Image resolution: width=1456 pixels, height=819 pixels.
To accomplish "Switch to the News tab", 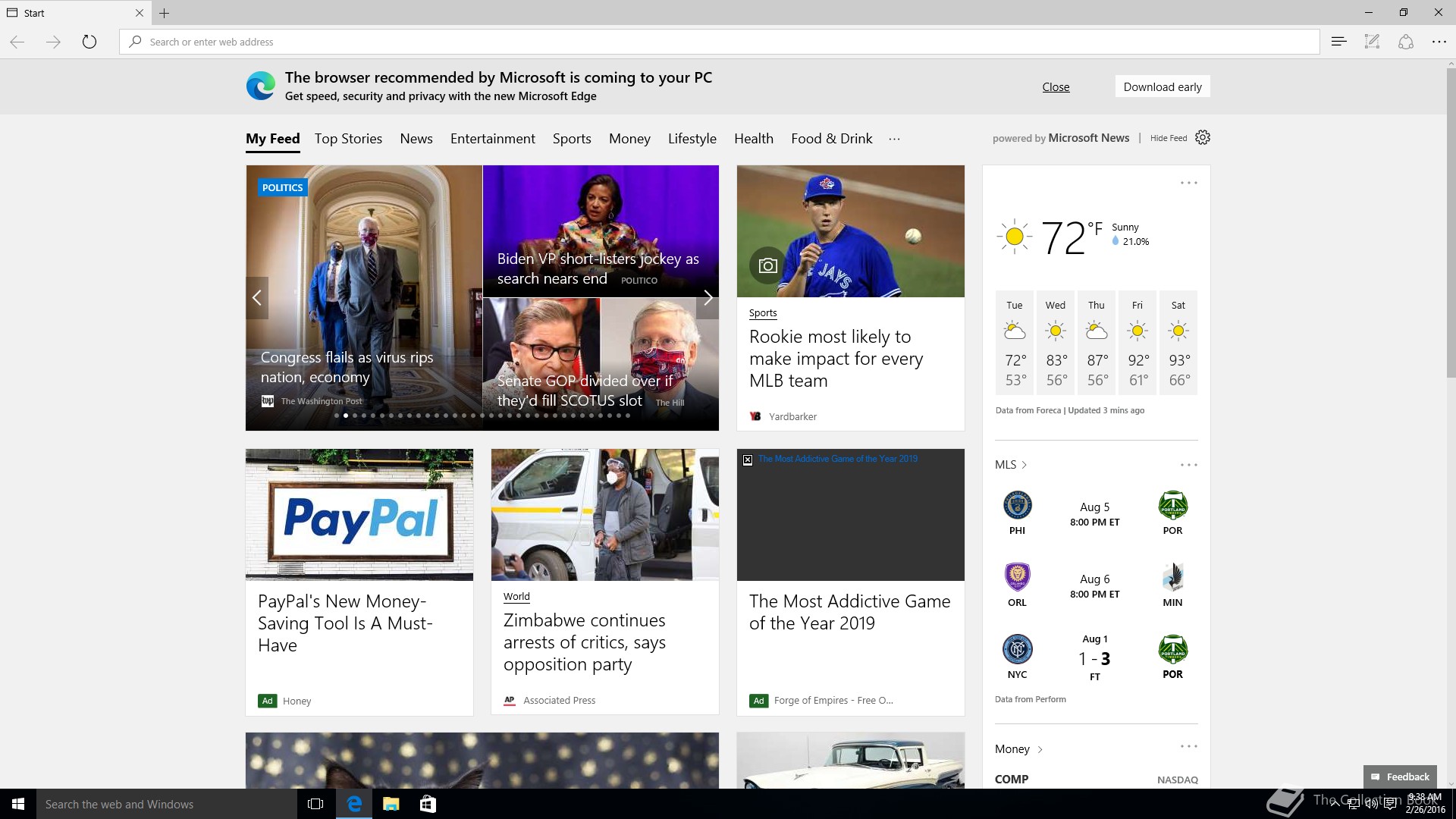I will [416, 139].
